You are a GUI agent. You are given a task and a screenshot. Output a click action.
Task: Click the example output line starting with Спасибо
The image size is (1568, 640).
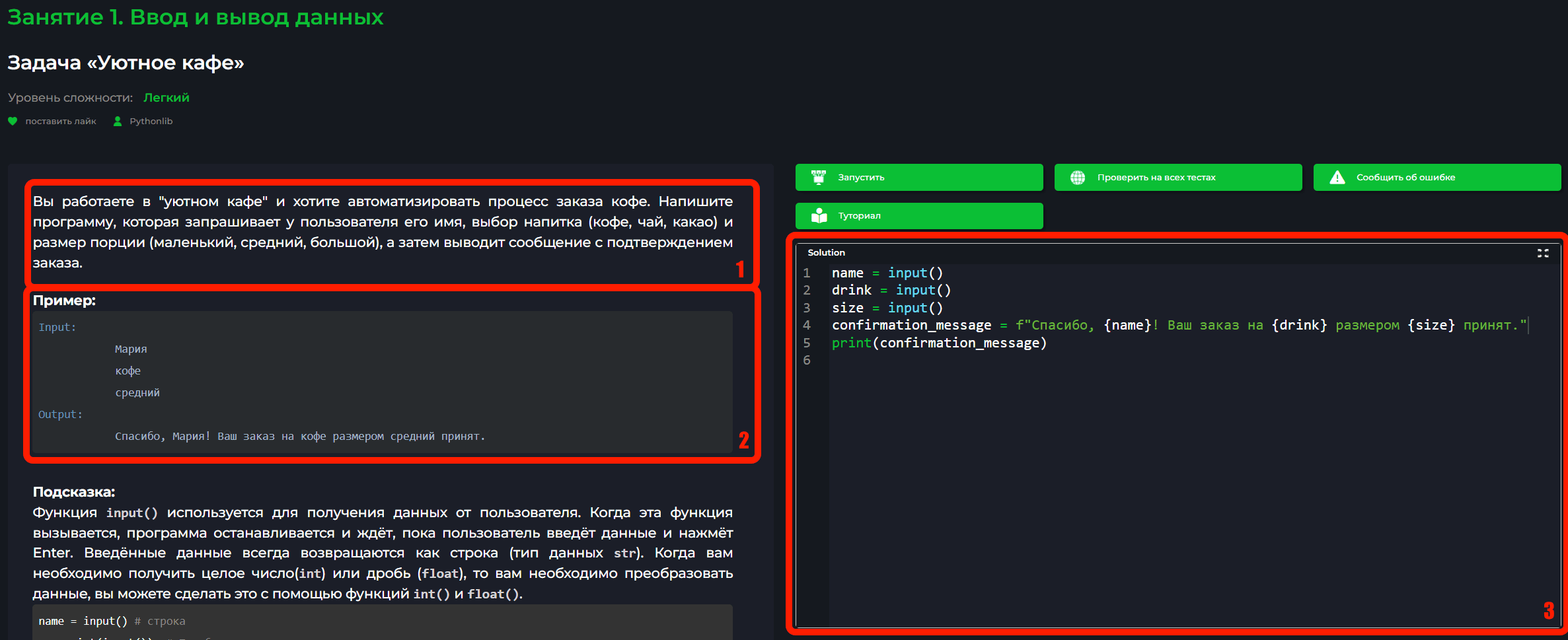(300, 436)
